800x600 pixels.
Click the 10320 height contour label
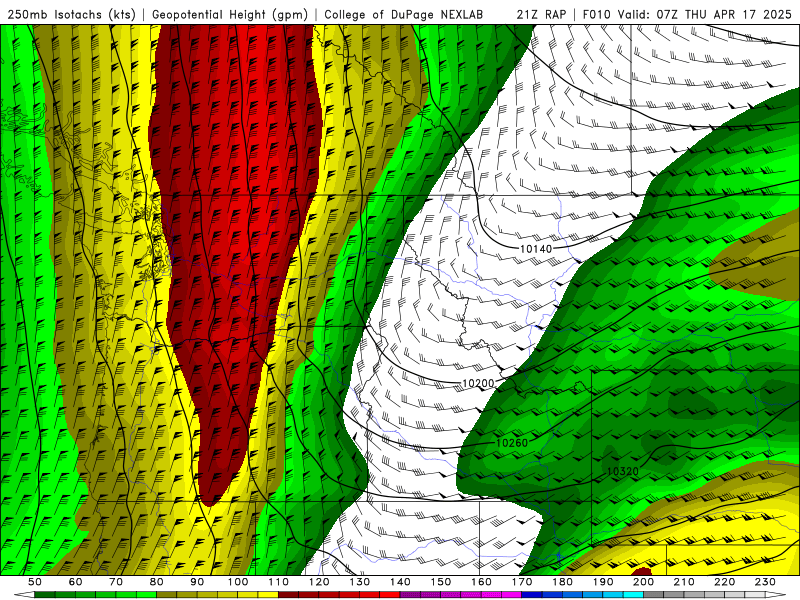tap(622, 471)
